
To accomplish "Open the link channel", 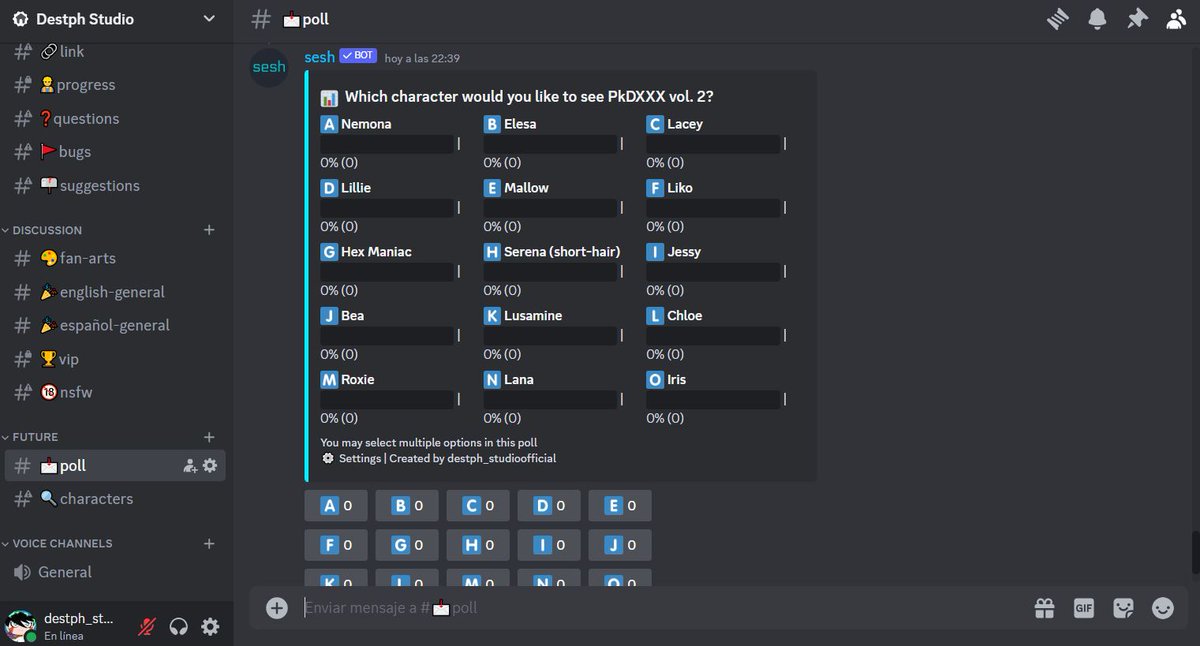I will point(116,52).
